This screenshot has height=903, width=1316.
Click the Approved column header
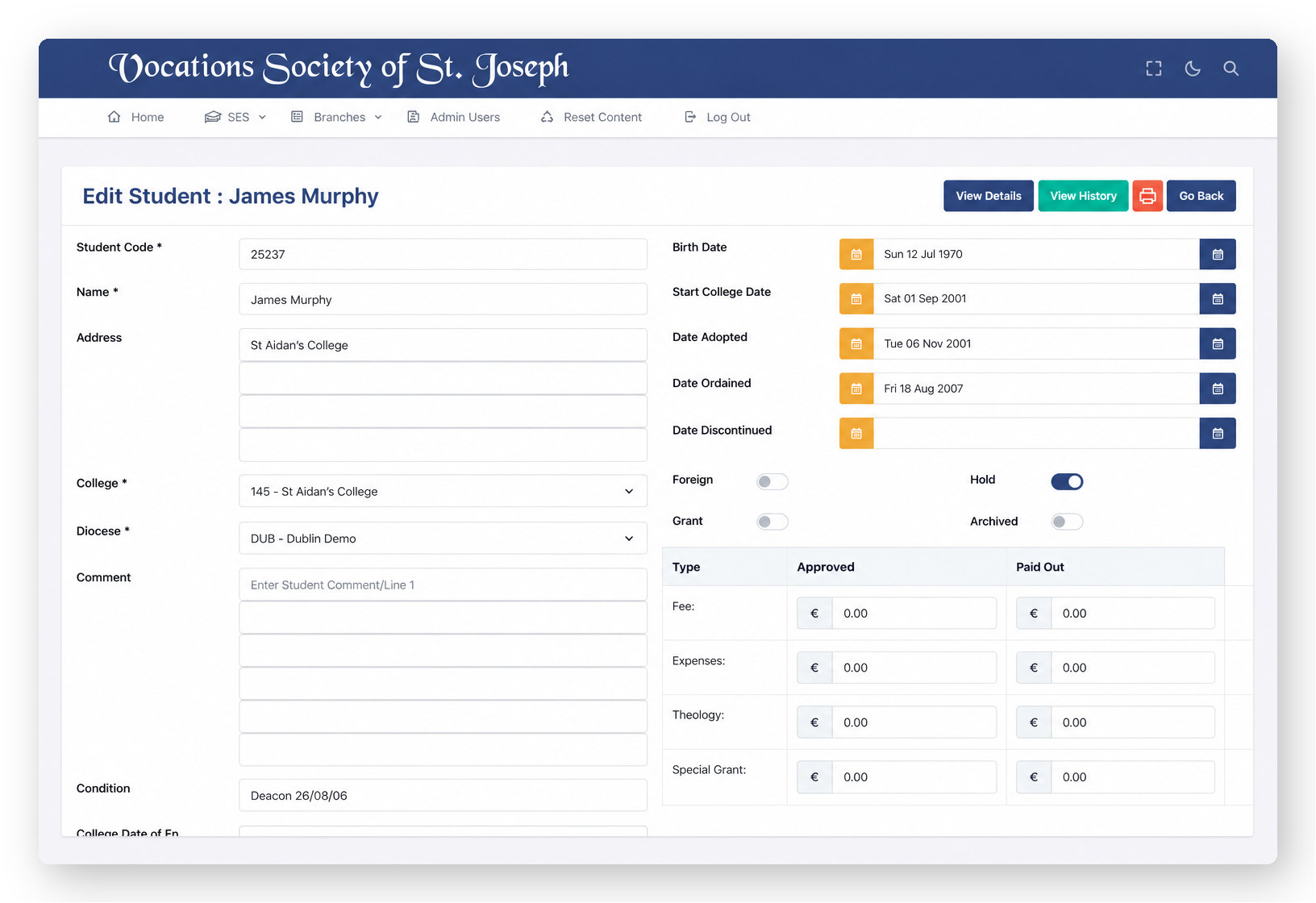pos(826,567)
